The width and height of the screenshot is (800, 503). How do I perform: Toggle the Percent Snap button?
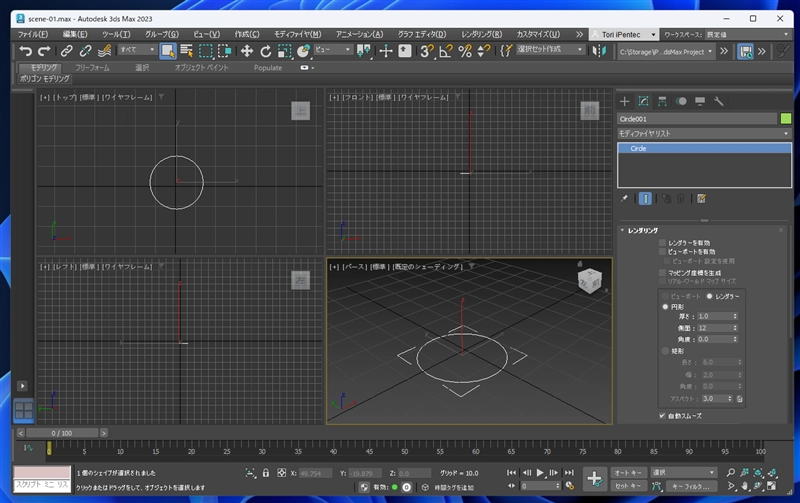[465, 51]
